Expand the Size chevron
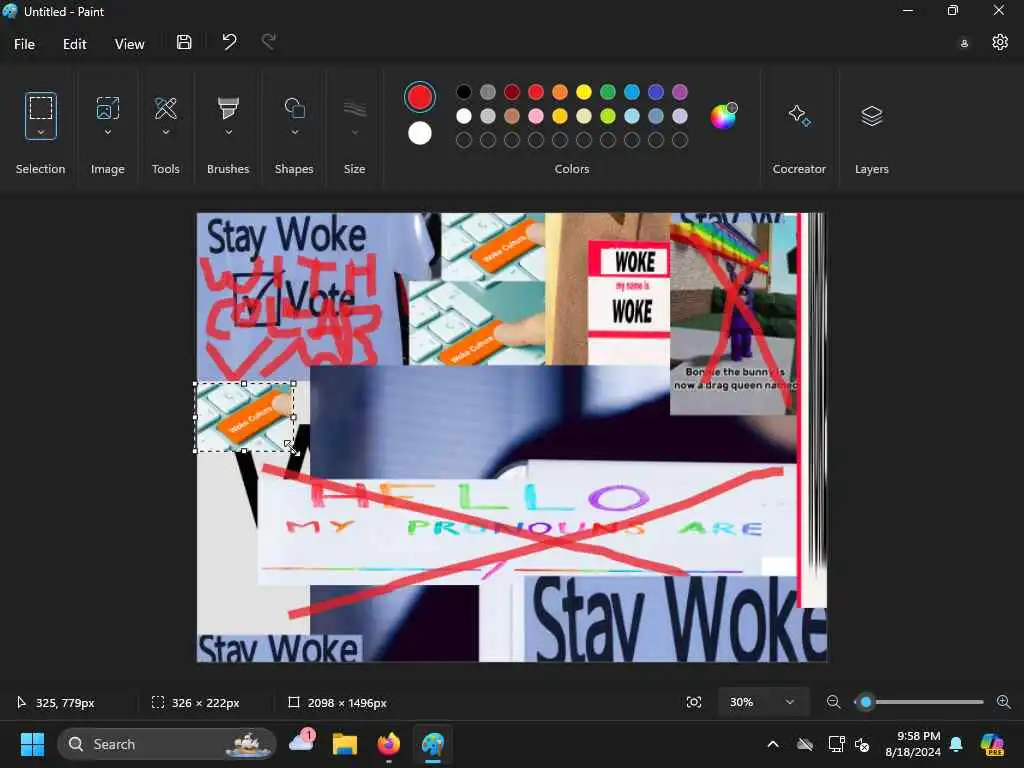The image size is (1024, 768). 355,133
